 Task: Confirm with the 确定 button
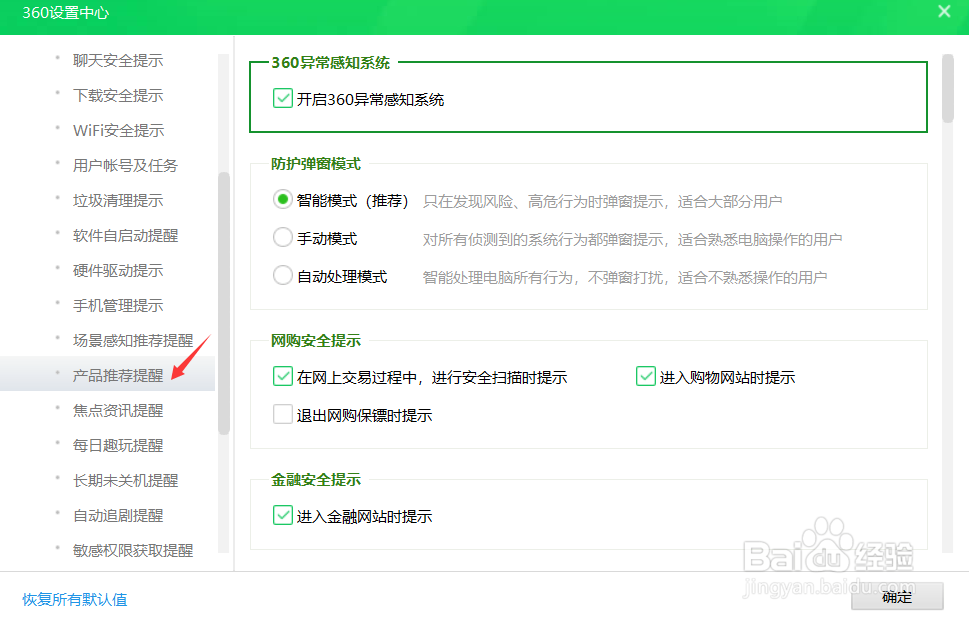click(x=897, y=597)
